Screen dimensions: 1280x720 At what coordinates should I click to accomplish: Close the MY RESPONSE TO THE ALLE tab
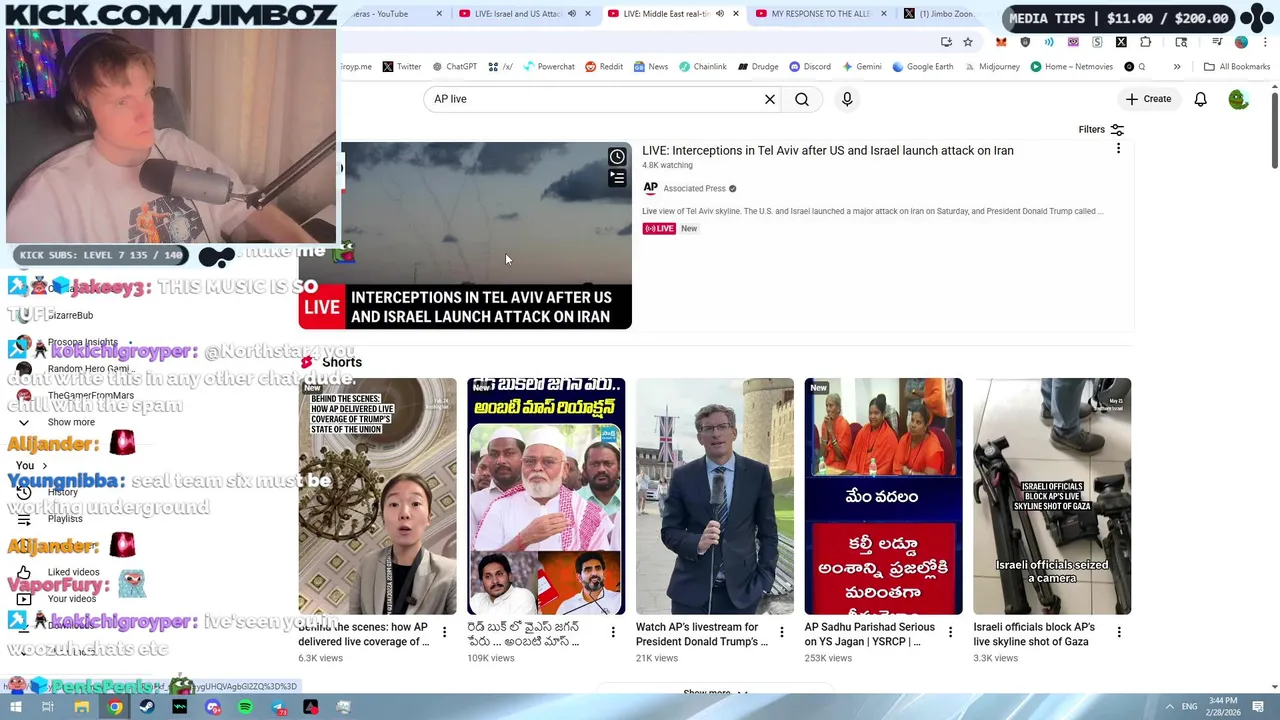point(884,14)
